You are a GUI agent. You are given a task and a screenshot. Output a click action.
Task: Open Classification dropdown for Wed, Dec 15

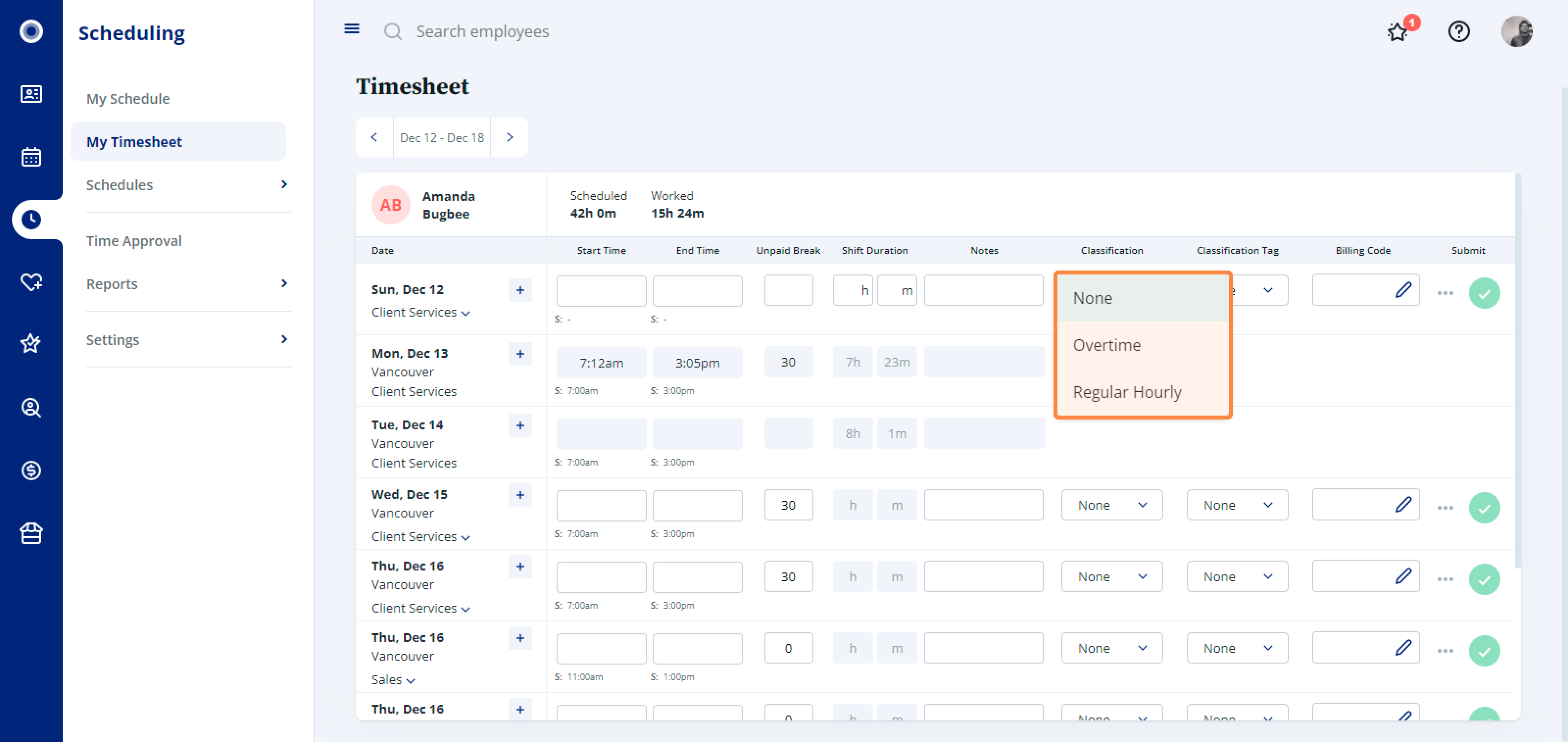tap(1111, 505)
